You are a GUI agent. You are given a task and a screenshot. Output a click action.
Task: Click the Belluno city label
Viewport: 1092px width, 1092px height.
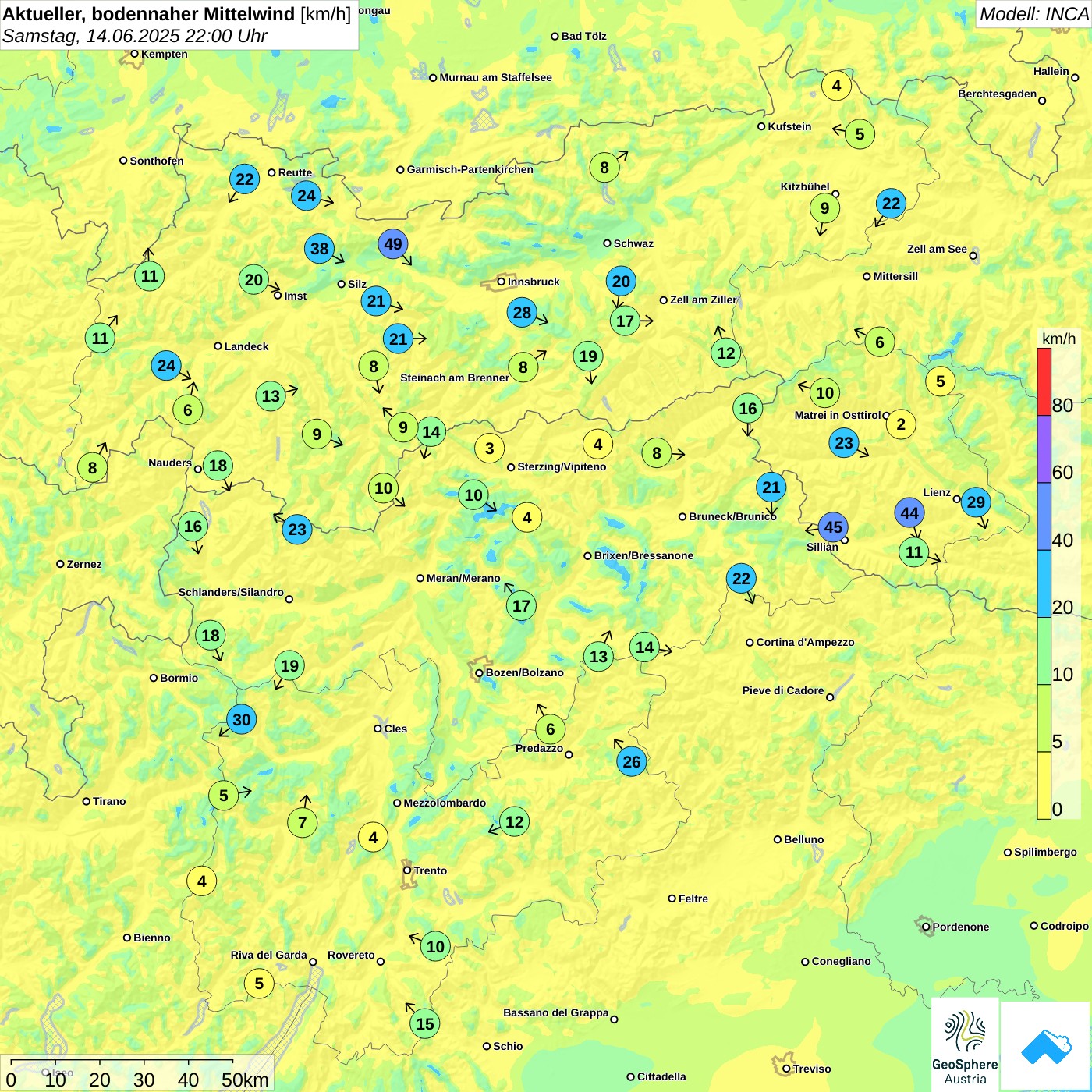pos(803,839)
